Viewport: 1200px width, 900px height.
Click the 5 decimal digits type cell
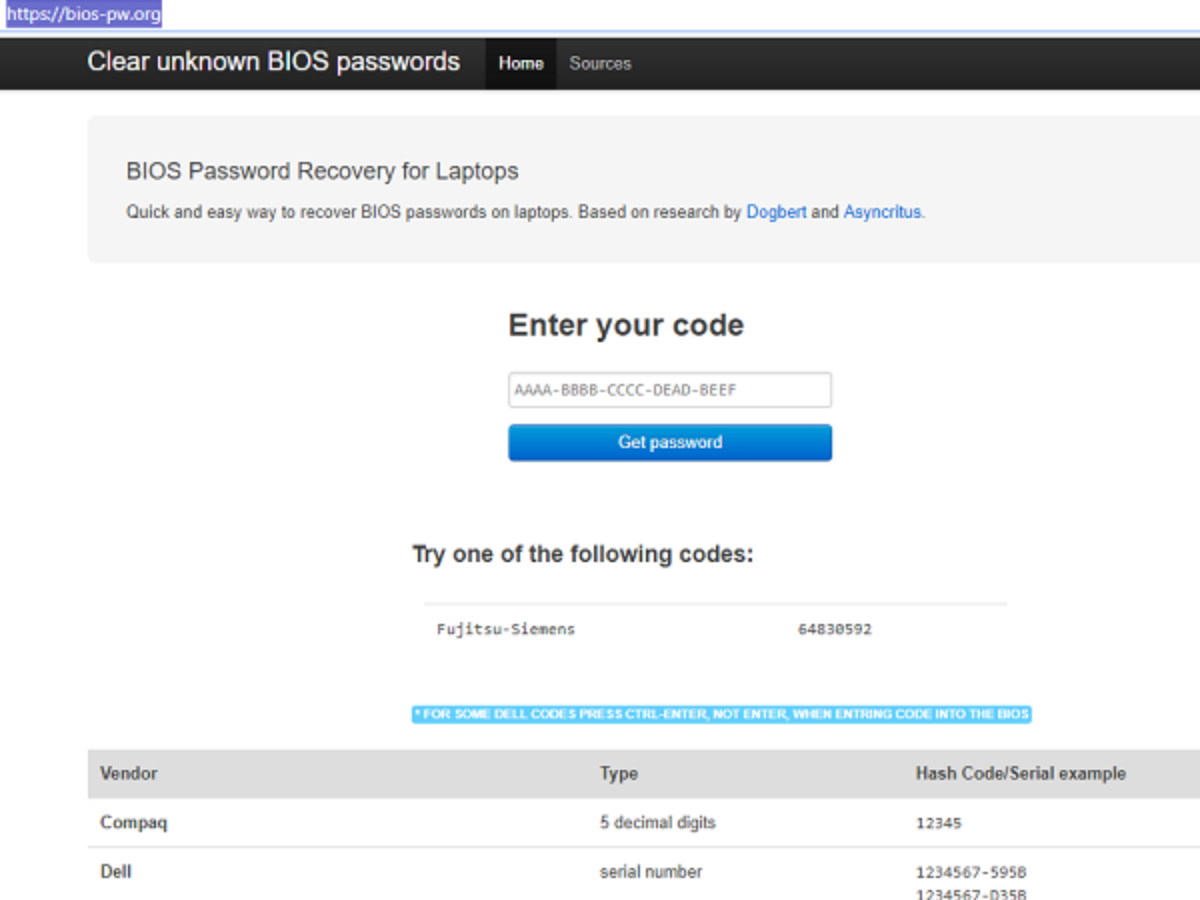click(658, 823)
